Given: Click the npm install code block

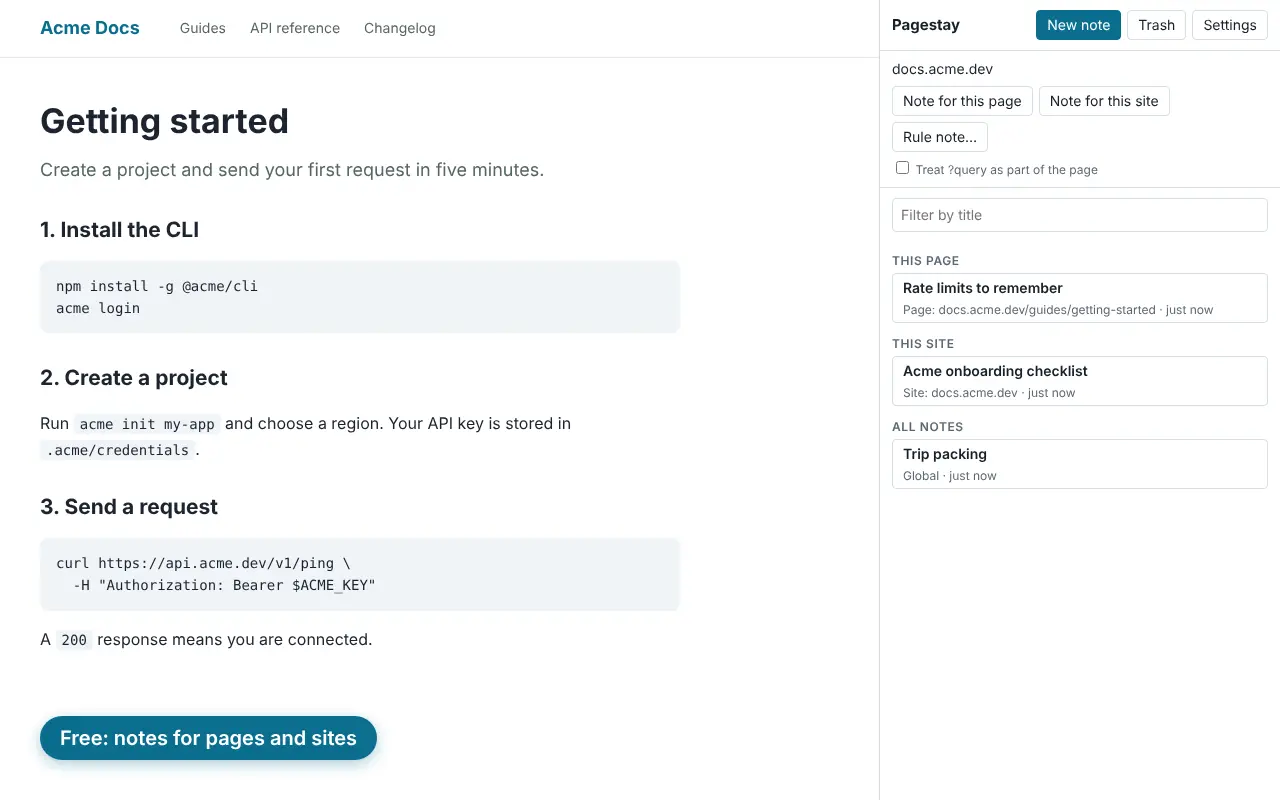Looking at the screenshot, I should (x=360, y=297).
